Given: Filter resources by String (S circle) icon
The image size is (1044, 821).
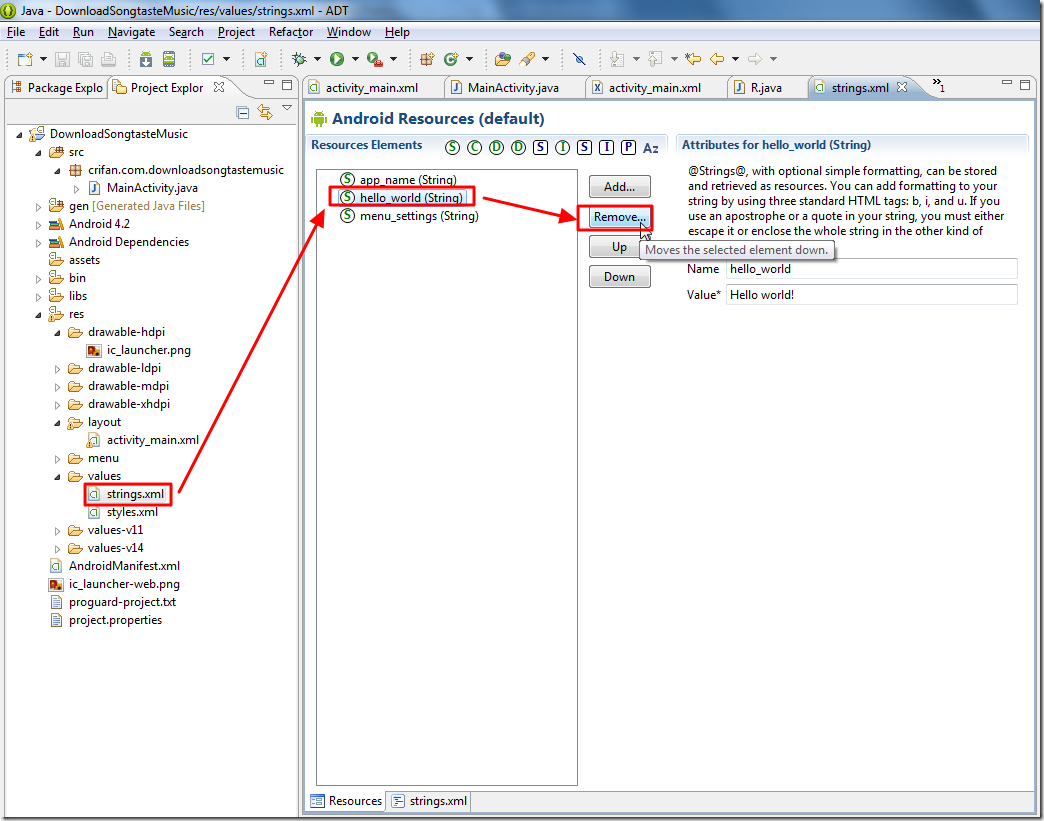Looking at the screenshot, I should pos(453,147).
